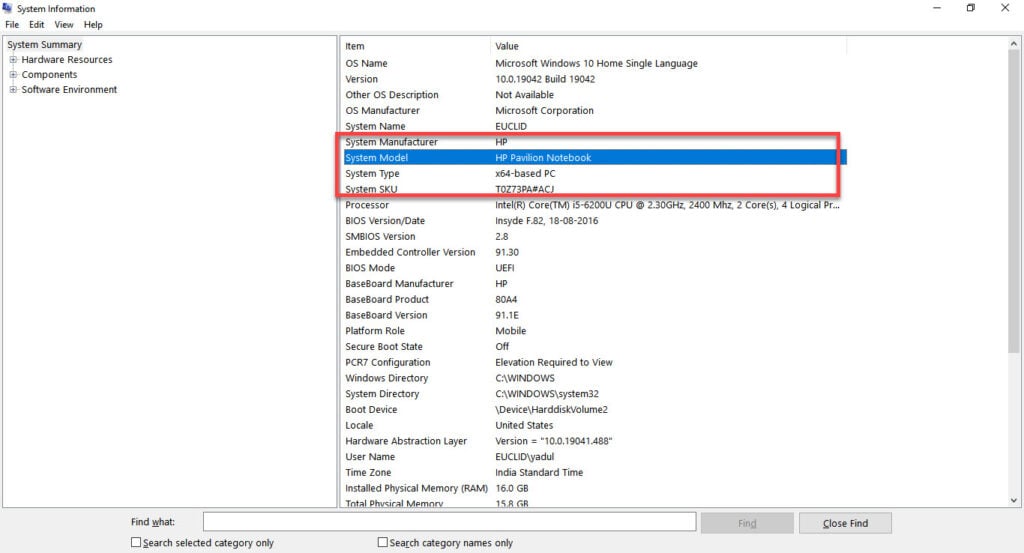Select the System Manufacturer row
Image resolution: width=1024 pixels, height=553 pixels.
[595, 142]
